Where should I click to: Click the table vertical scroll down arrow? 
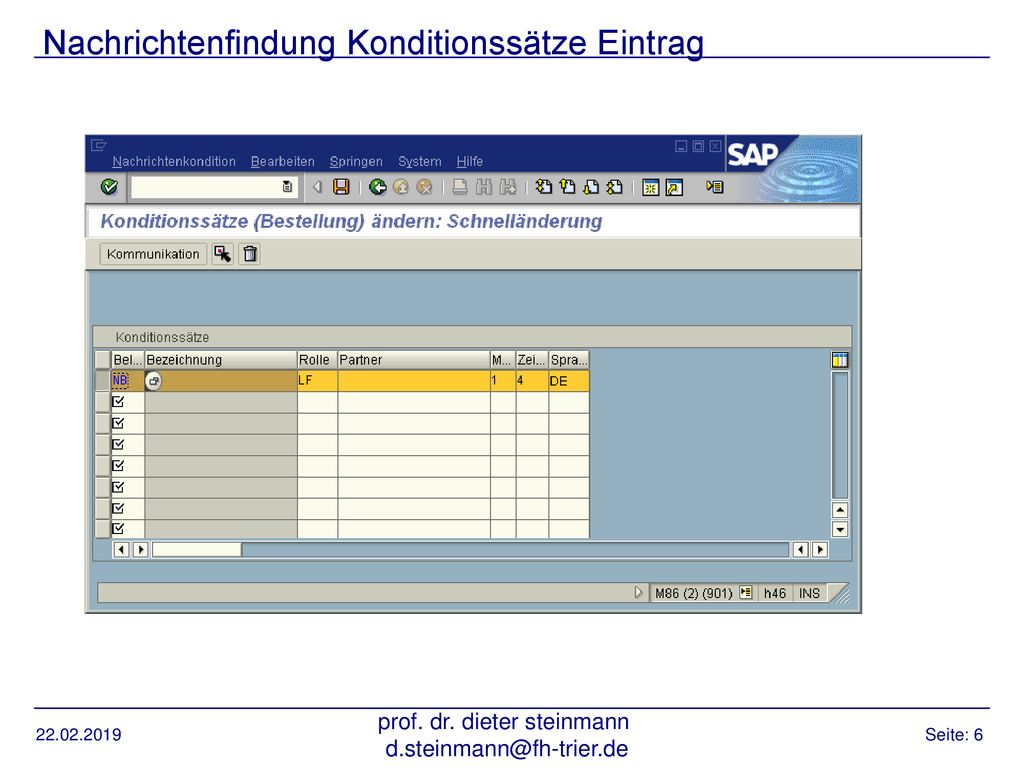[840, 529]
